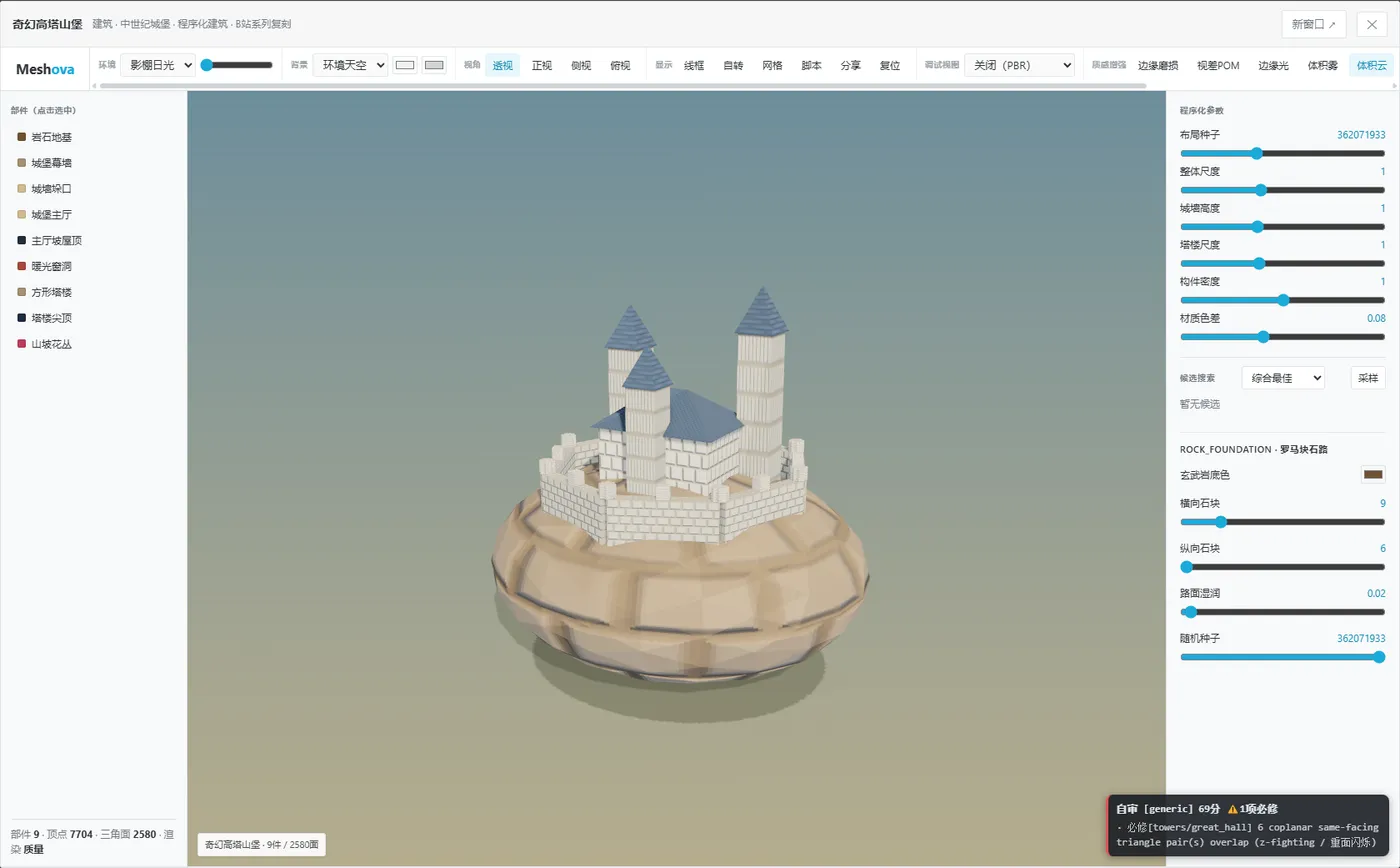
Task: Click the Meshova logo
Action: click(45, 69)
